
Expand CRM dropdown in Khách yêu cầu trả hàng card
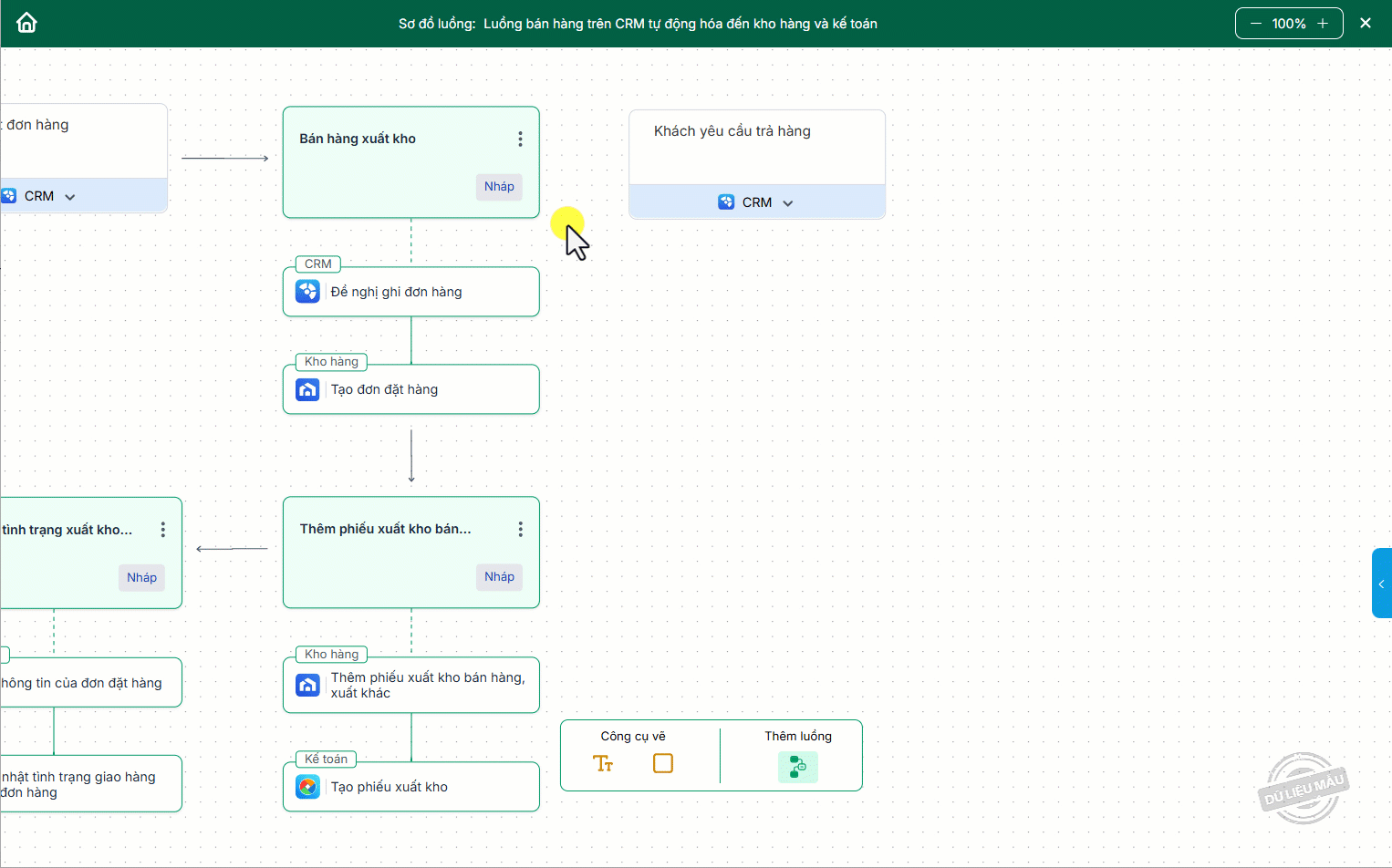[788, 203]
